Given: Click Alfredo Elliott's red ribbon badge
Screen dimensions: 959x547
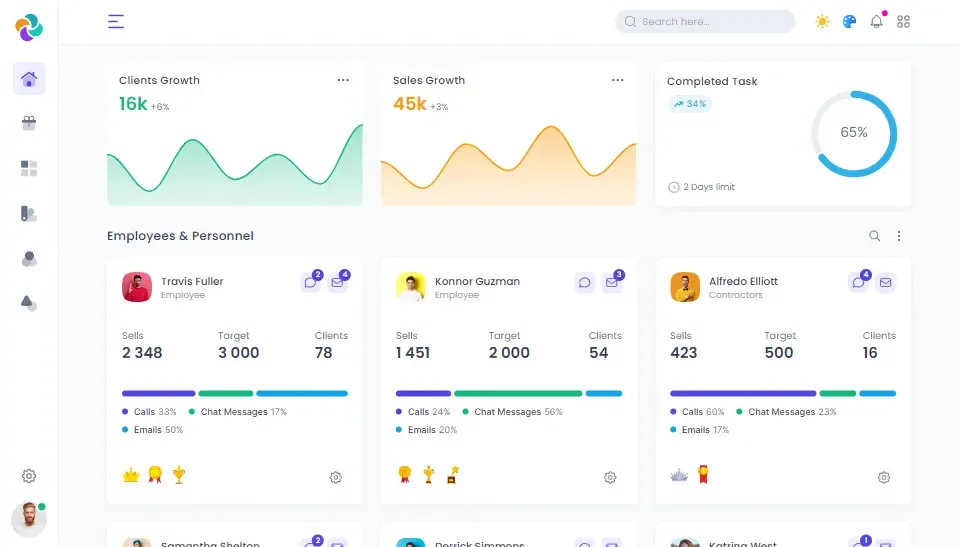Looking at the screenshot, I should 703,475.
